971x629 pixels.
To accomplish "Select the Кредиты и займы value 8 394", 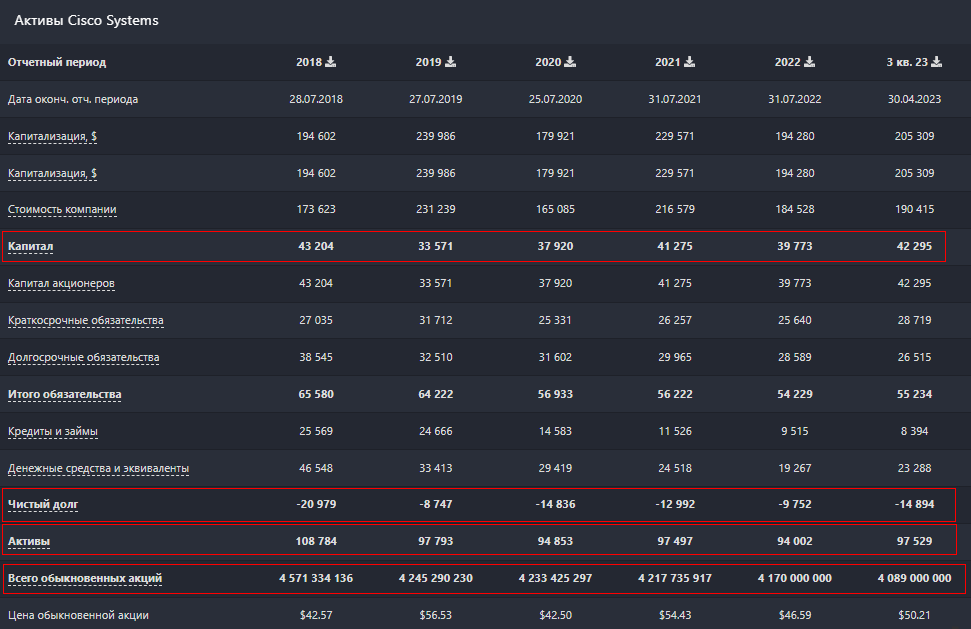I will coord(914,432).
